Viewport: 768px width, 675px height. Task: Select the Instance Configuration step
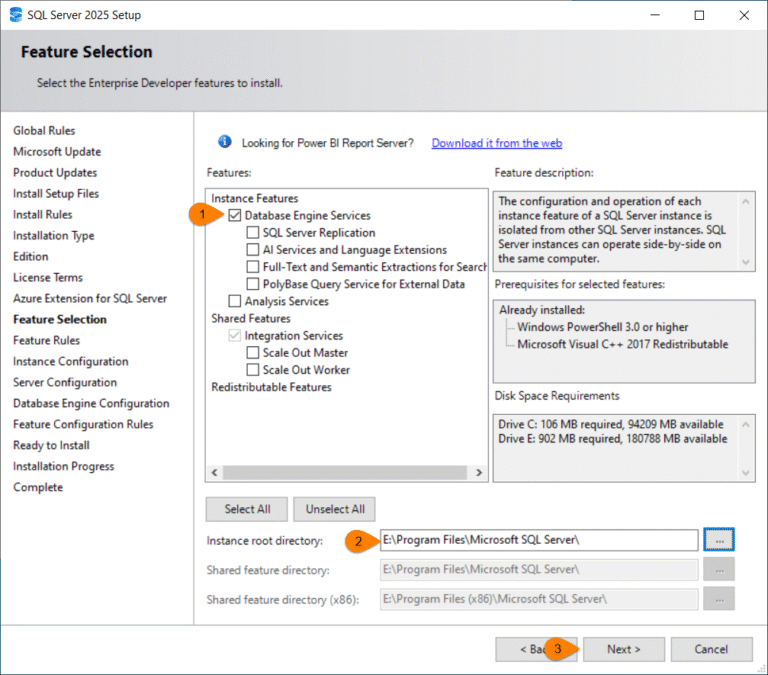71,362
